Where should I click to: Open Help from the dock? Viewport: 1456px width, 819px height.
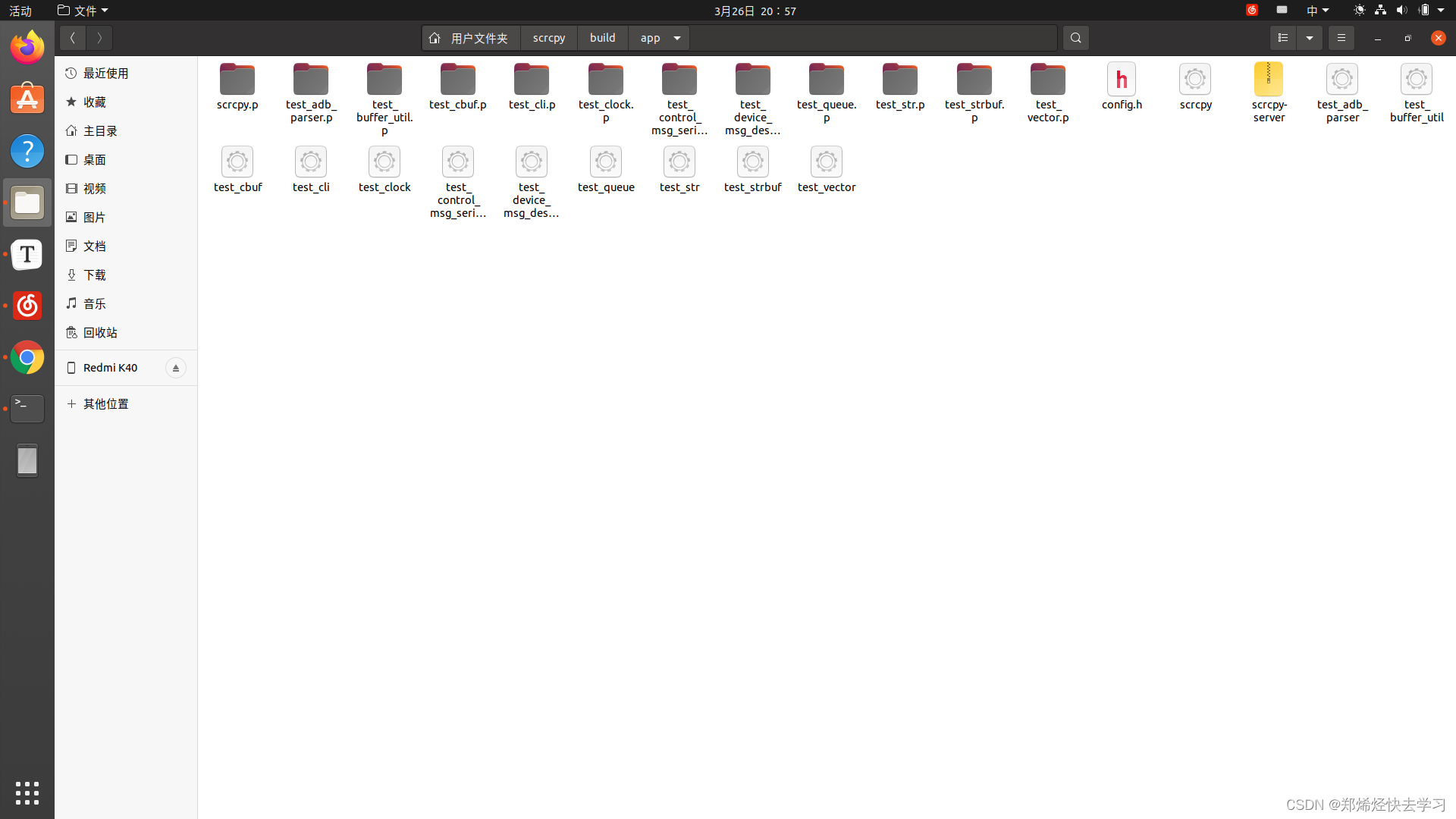[27, 151]
